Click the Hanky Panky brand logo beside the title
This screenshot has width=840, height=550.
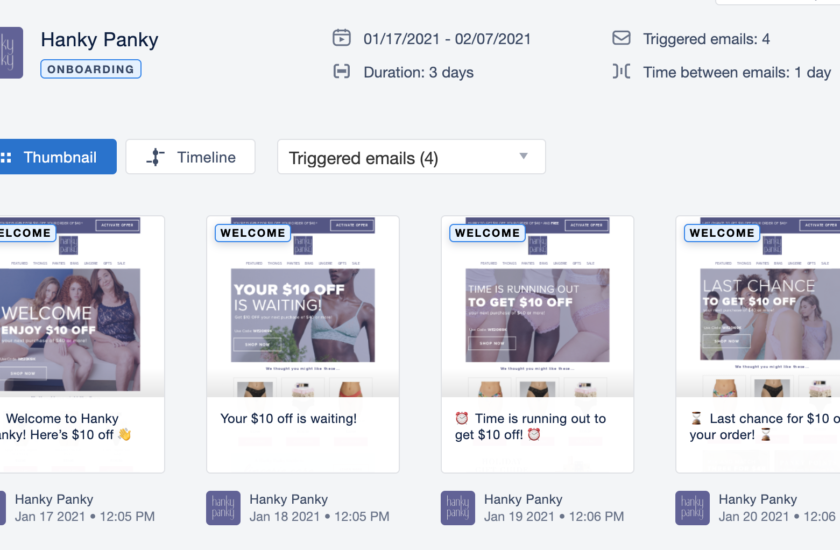[11, 53]
